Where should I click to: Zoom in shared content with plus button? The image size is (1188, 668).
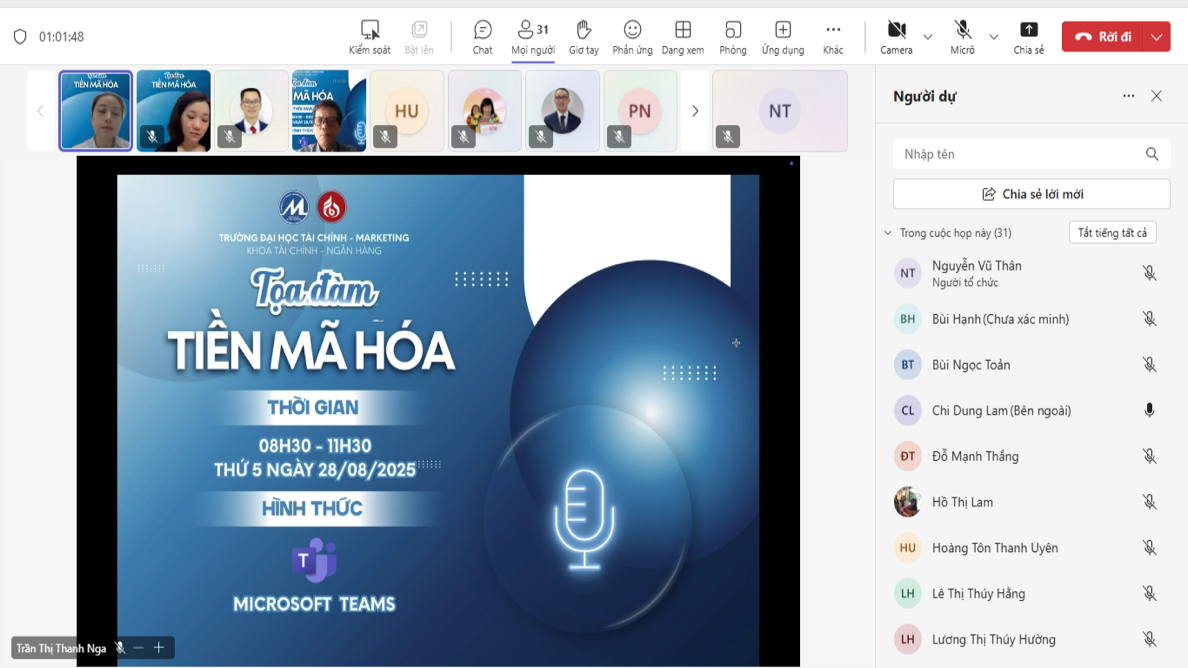(x=159, y=648)
